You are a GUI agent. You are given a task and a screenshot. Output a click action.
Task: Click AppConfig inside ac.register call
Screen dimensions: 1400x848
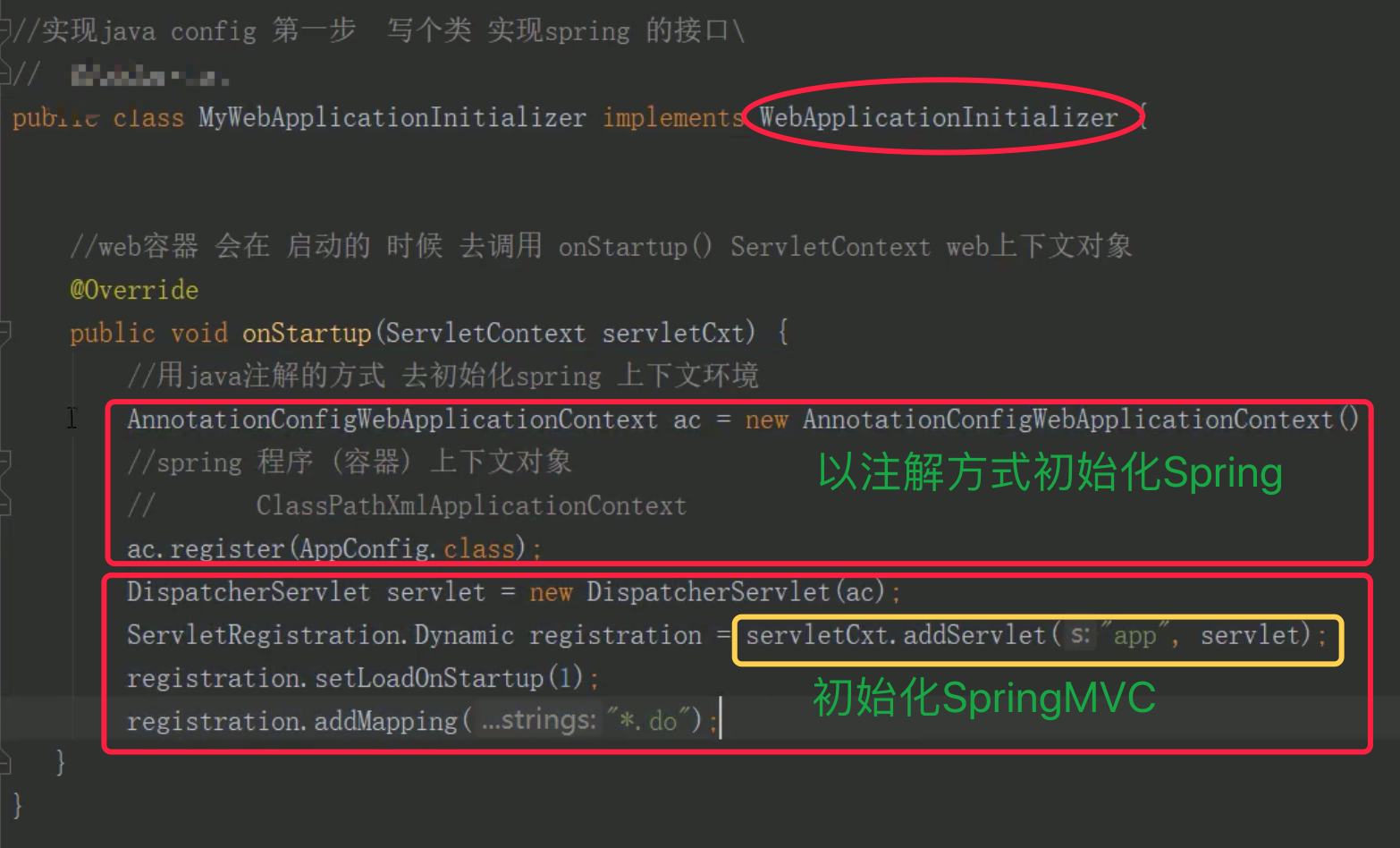[x=365, y=548]
